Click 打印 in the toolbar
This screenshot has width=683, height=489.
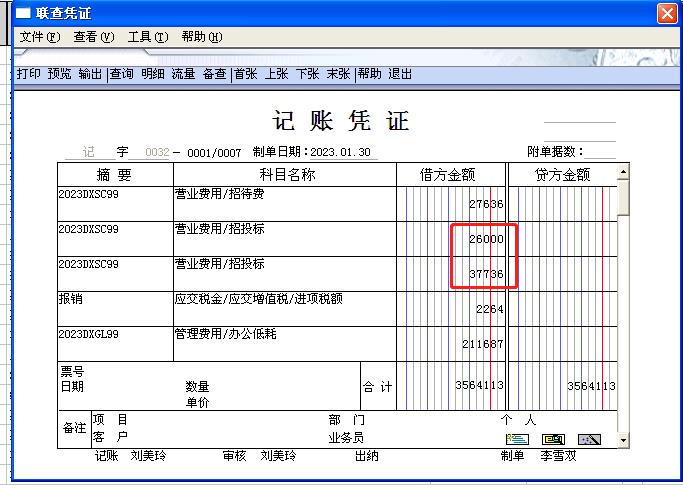[29, 74]
